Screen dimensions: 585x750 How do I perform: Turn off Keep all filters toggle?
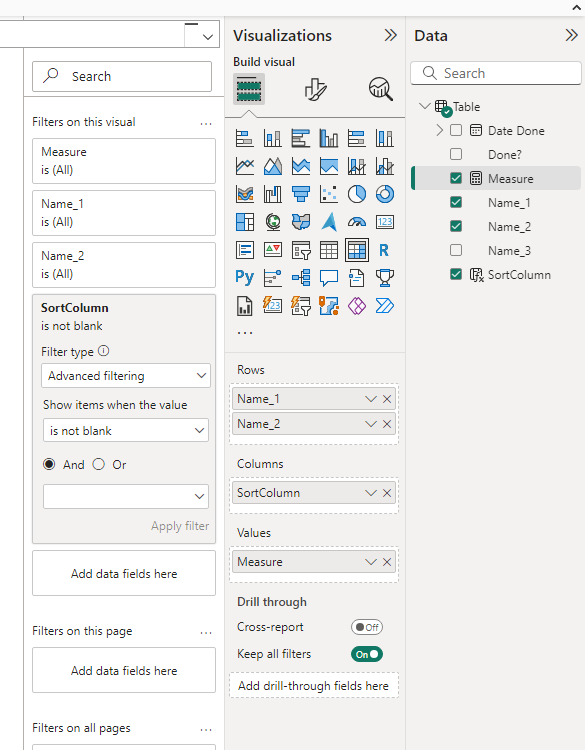click(367, 654)
